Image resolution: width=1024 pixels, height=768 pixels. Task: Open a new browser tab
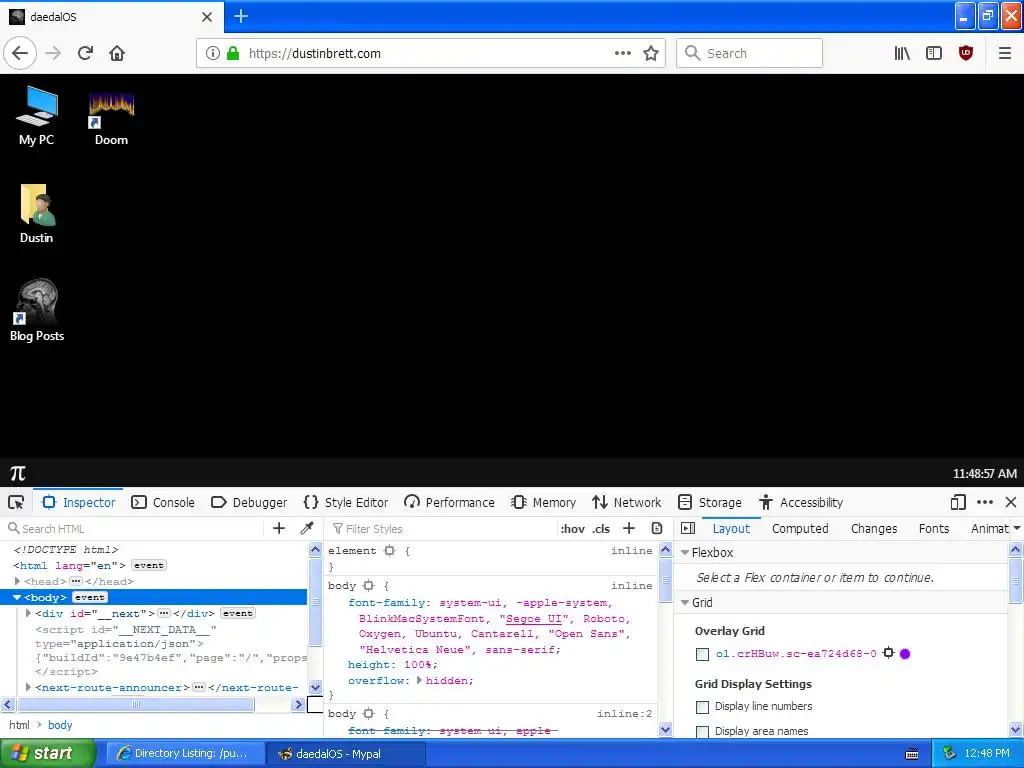241,16
